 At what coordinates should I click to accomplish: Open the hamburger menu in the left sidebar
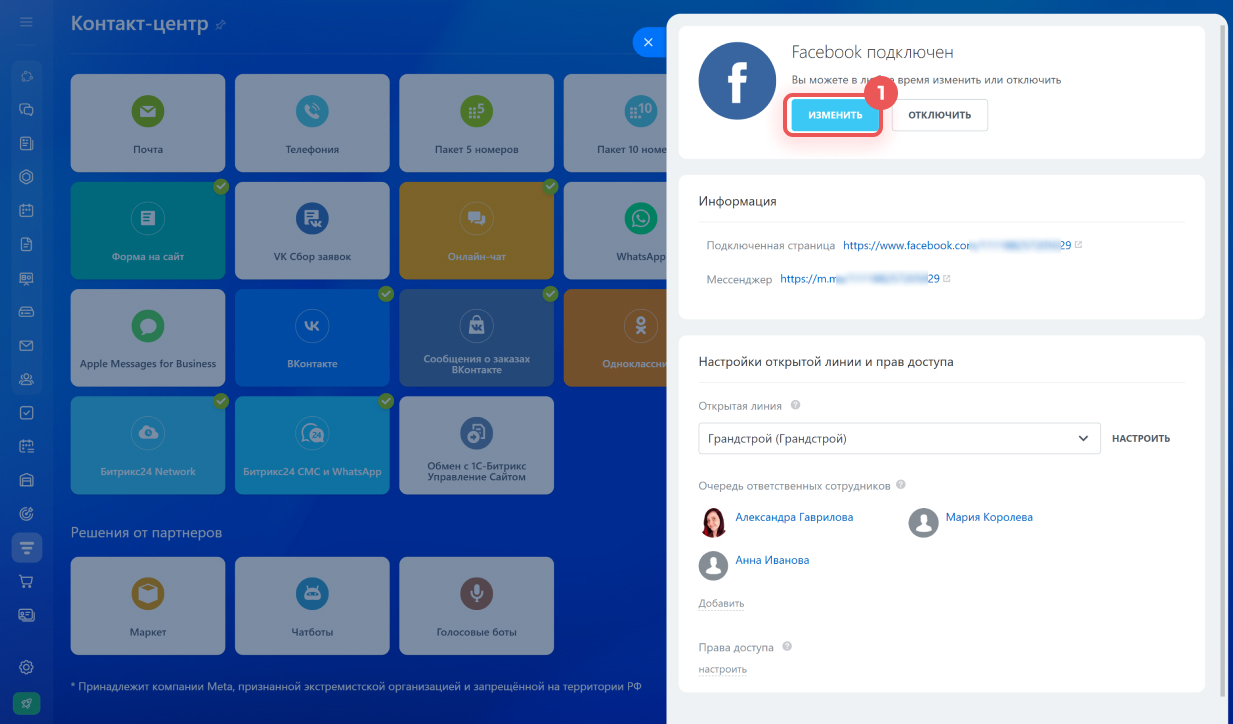pyautogui.click(x=26, y=22)
